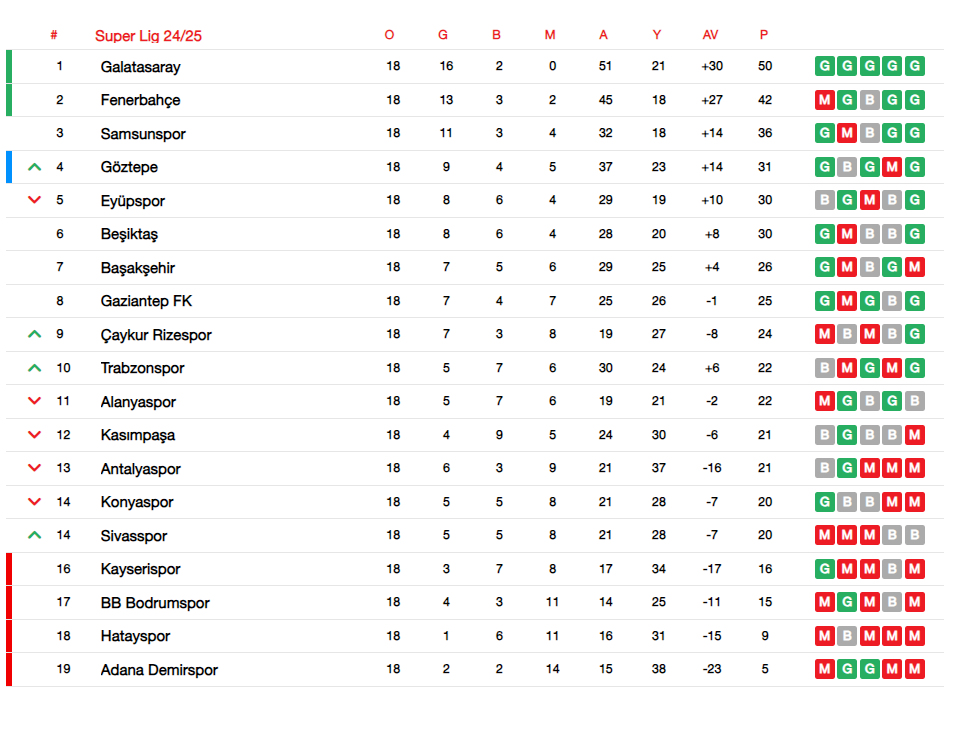956x733 pixels.
Task: Click the O matches played column header
Action: tap(390, 35)
